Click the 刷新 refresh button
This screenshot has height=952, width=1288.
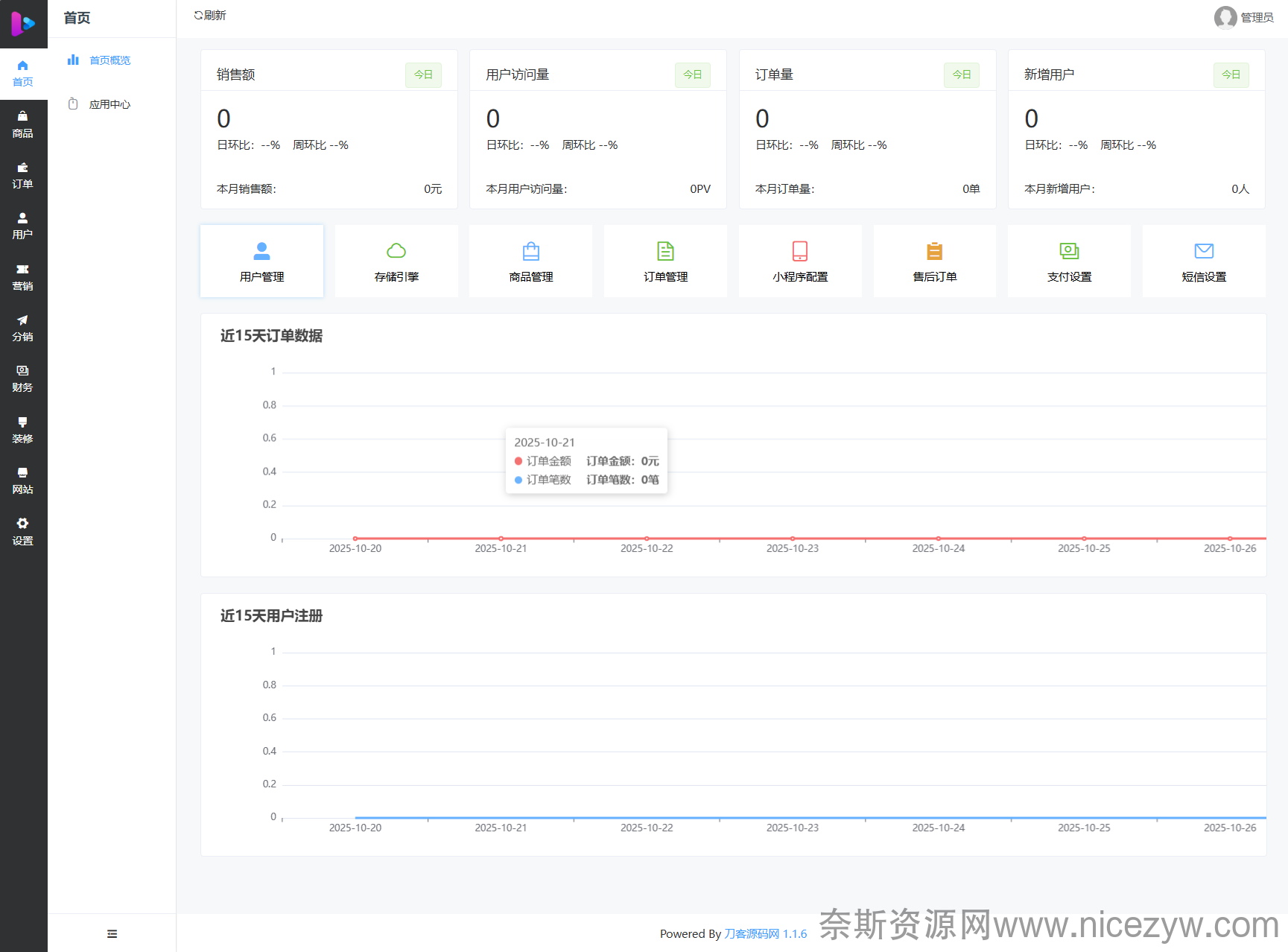click(x=210, y=16)
